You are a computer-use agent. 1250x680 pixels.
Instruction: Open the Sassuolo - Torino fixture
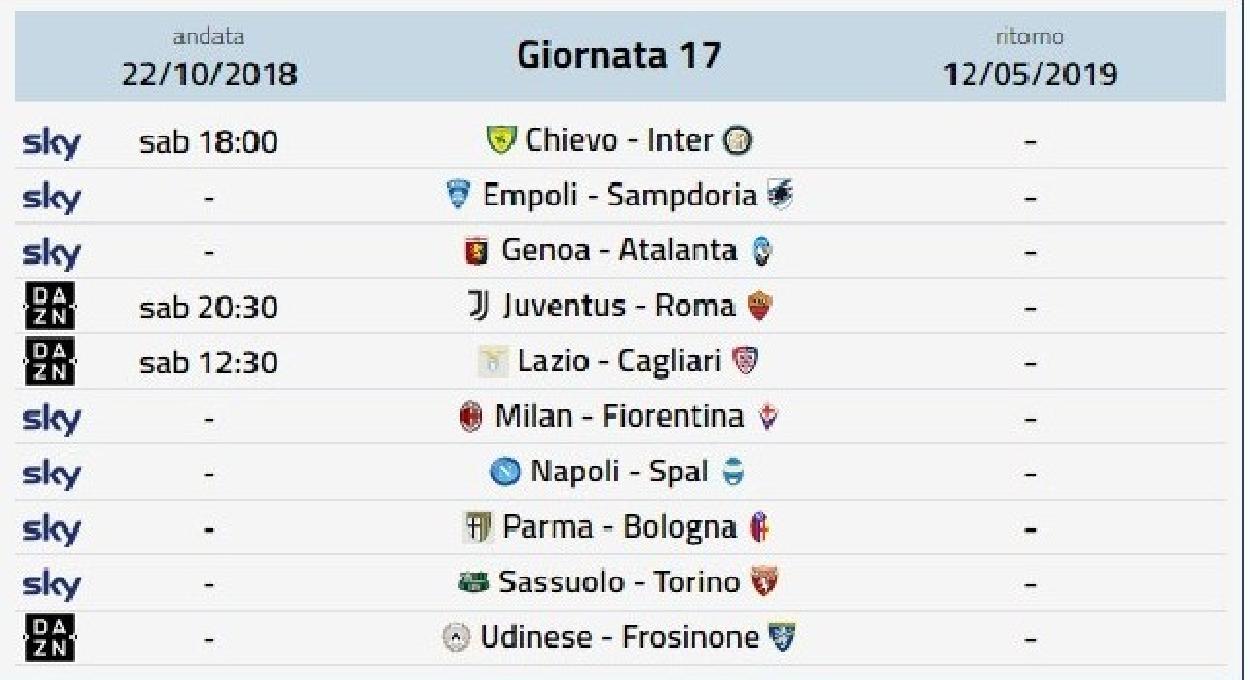pos(619,582)
